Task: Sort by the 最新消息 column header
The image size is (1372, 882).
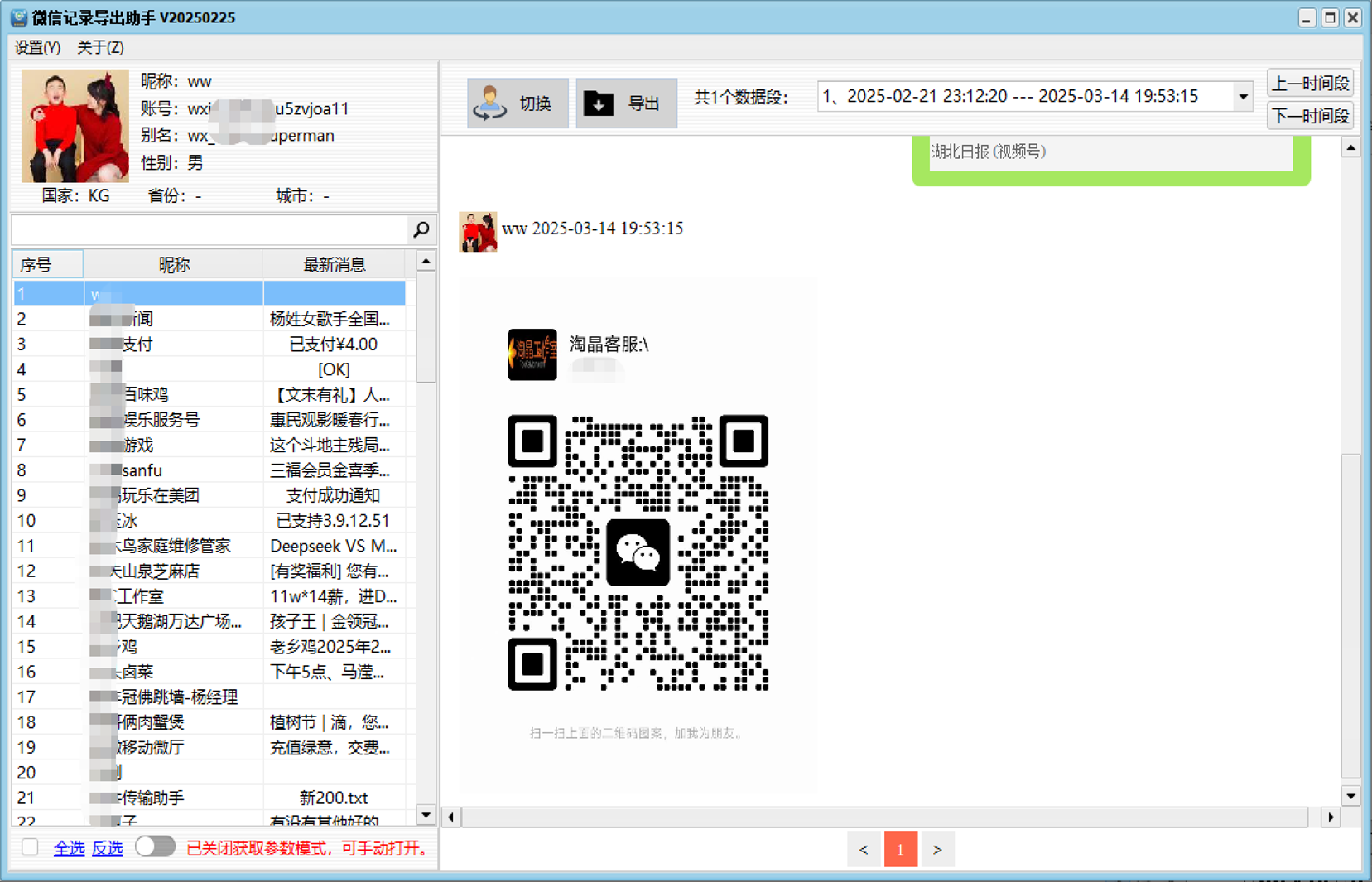Action: [x=334, y=264]
